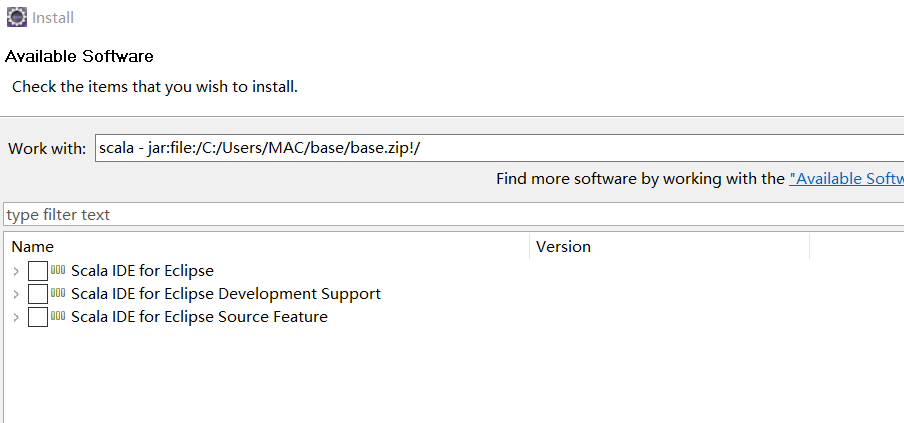Image resolution: width=904 pixels, height=423 pixels.
Task: Enable the Development Support feature checkbox
Action: 38,294
